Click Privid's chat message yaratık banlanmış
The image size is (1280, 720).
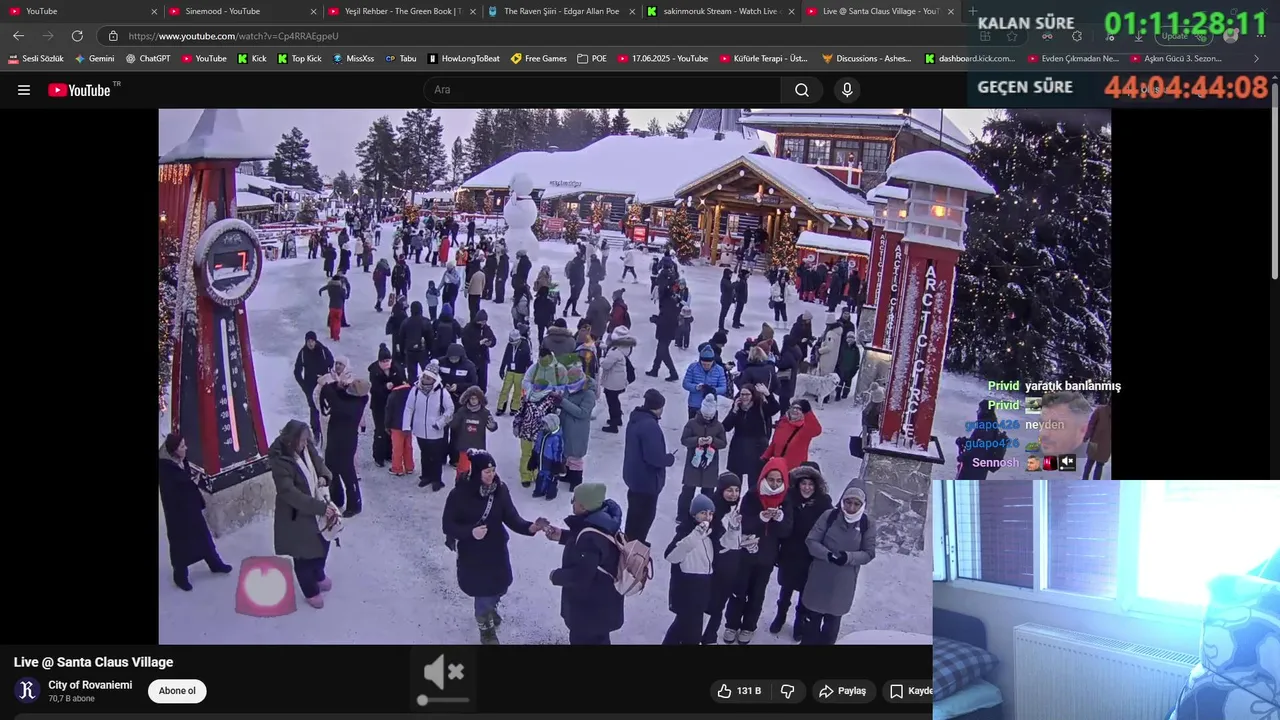pyautogui.click(x=1073, y=386)
